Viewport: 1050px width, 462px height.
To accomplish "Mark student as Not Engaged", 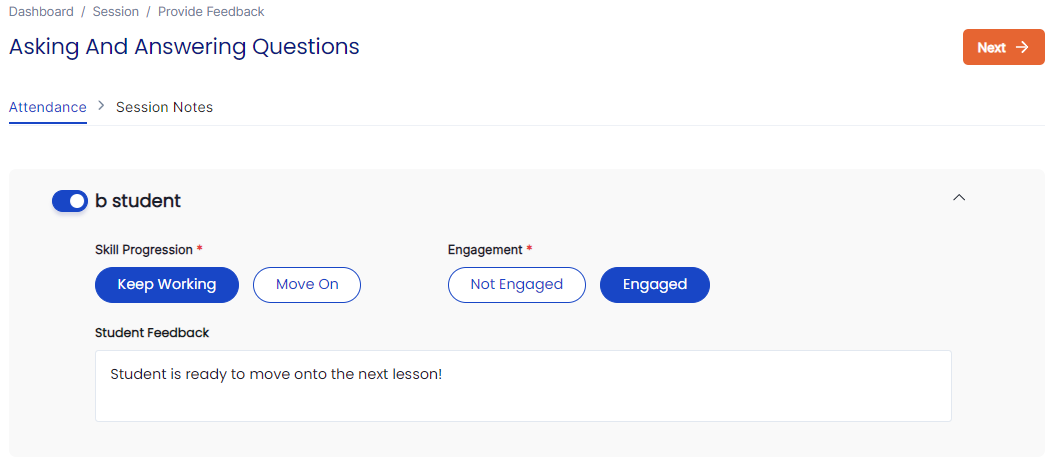I will [516, 285].
